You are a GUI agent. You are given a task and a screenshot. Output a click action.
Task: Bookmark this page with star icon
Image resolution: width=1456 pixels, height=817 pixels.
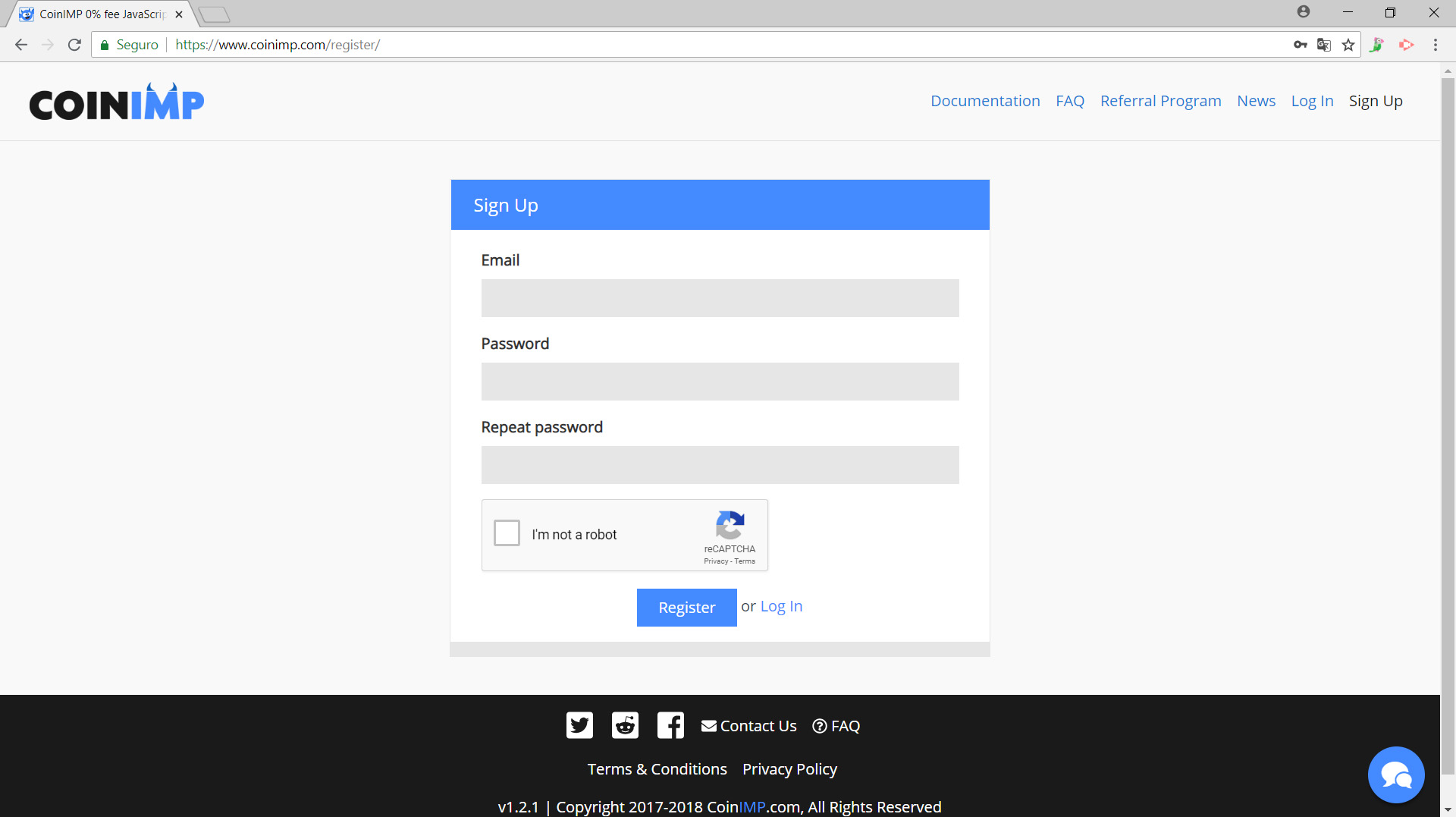pos(1348,45)
